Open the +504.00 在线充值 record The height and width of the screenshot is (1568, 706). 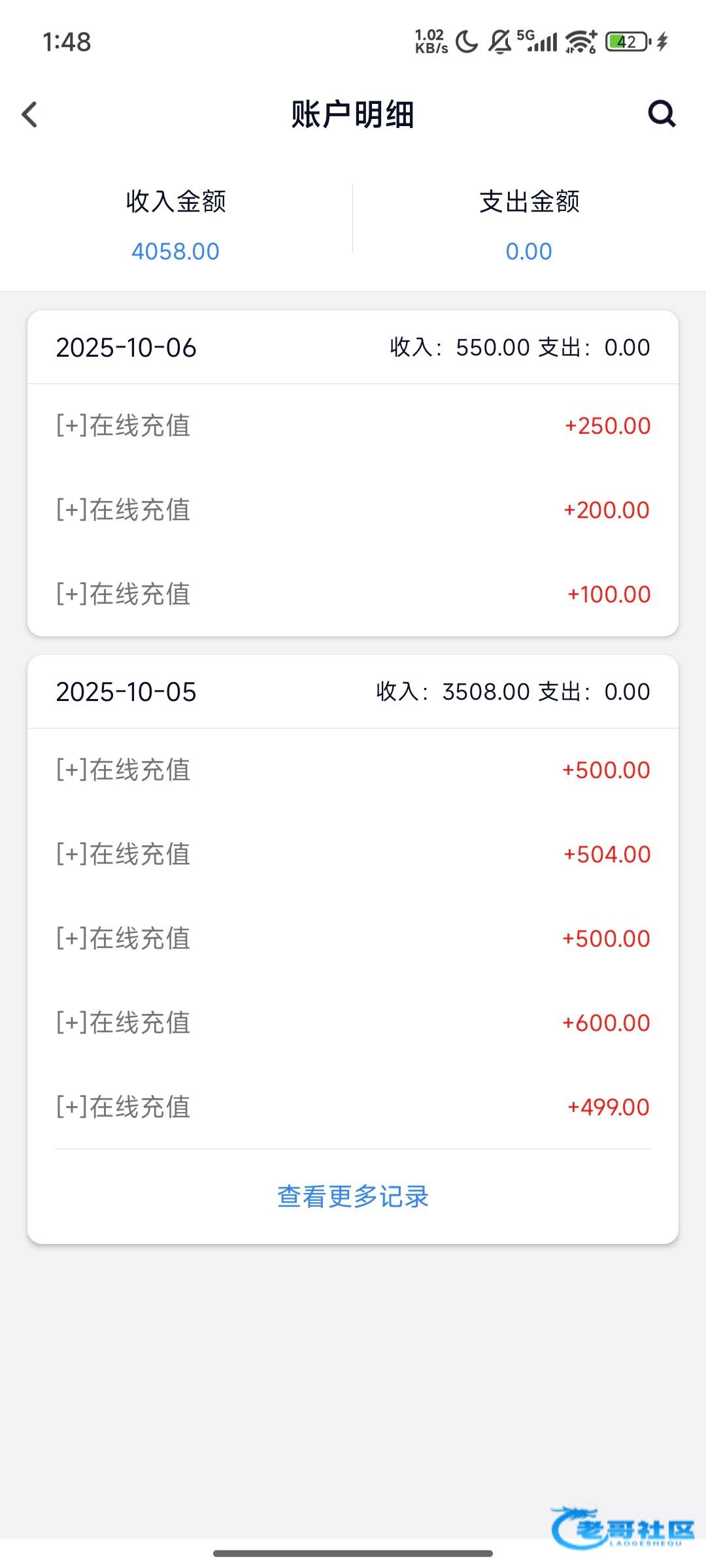(353, 855)
